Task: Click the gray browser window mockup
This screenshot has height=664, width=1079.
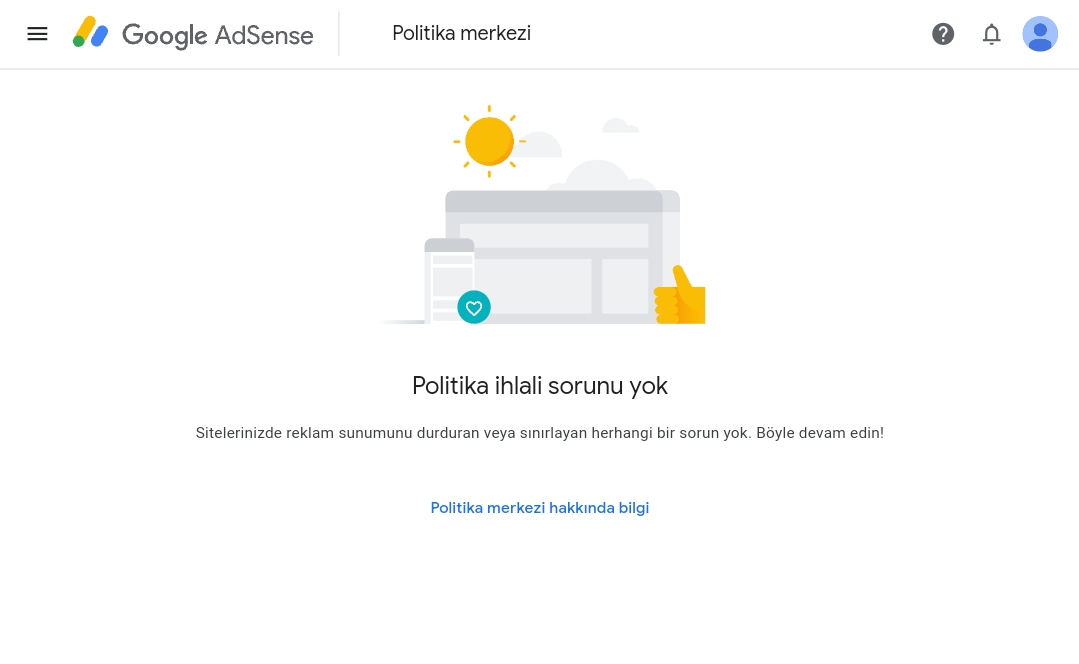Action: point(563,257)
